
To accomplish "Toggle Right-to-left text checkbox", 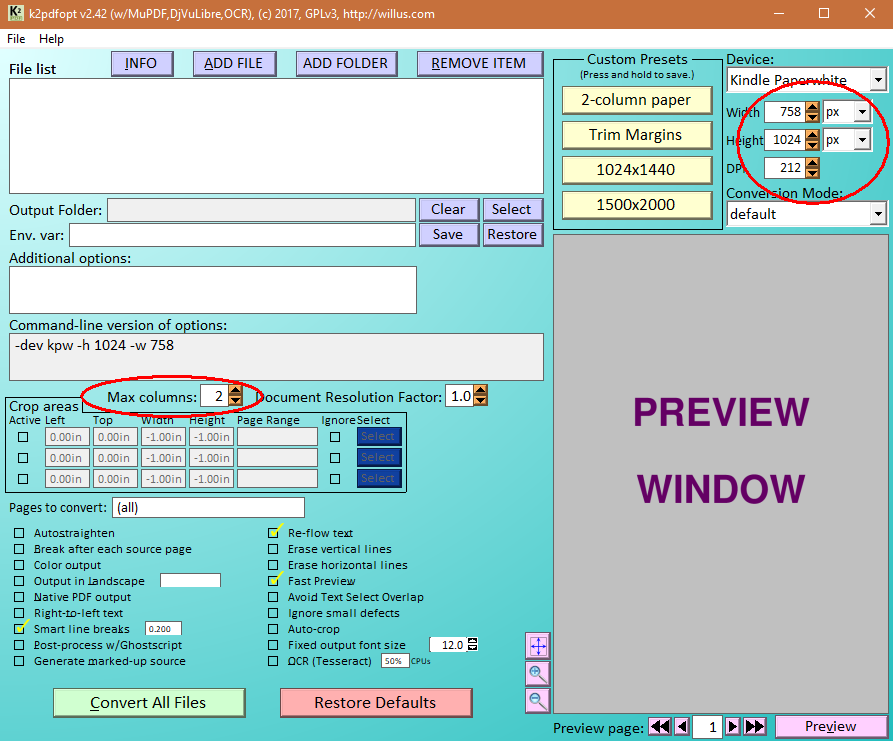I will click(x=19, y=613).
